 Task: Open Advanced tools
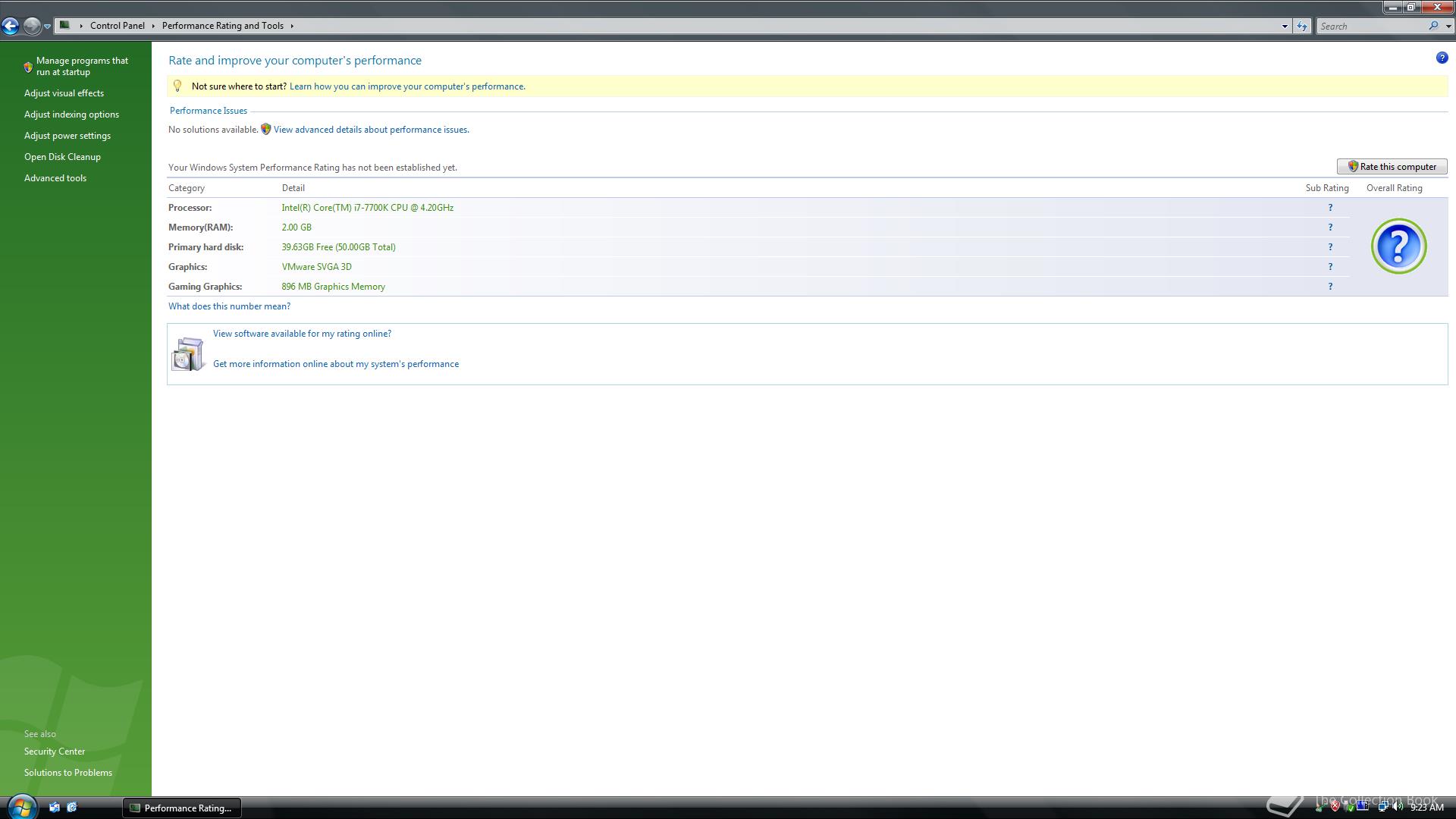[55, 178]
